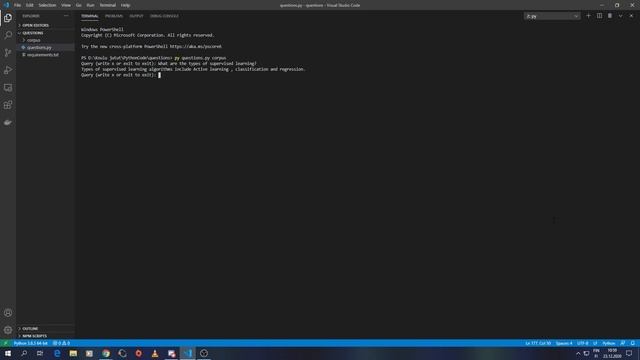Viewport: 640px width, 360px height.
Task: Switch to the Problems tab
Action: 114,16
